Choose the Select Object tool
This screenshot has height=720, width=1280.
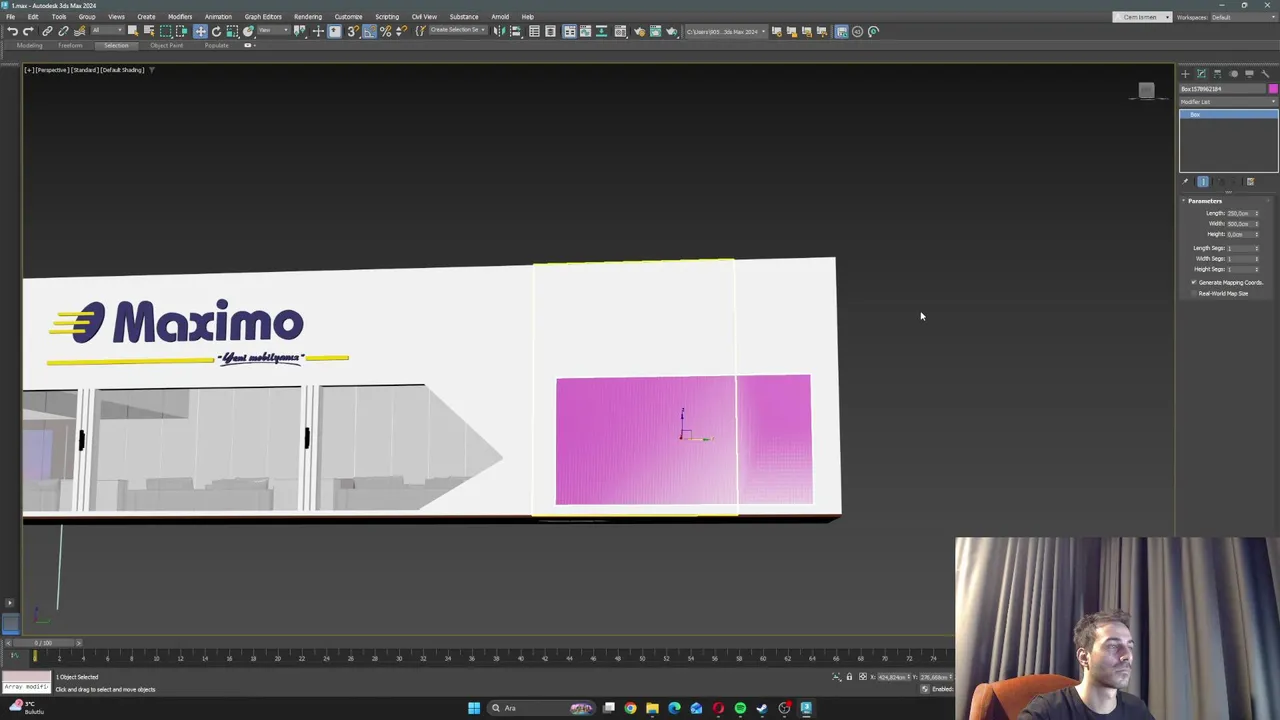[x=132, y=31]
